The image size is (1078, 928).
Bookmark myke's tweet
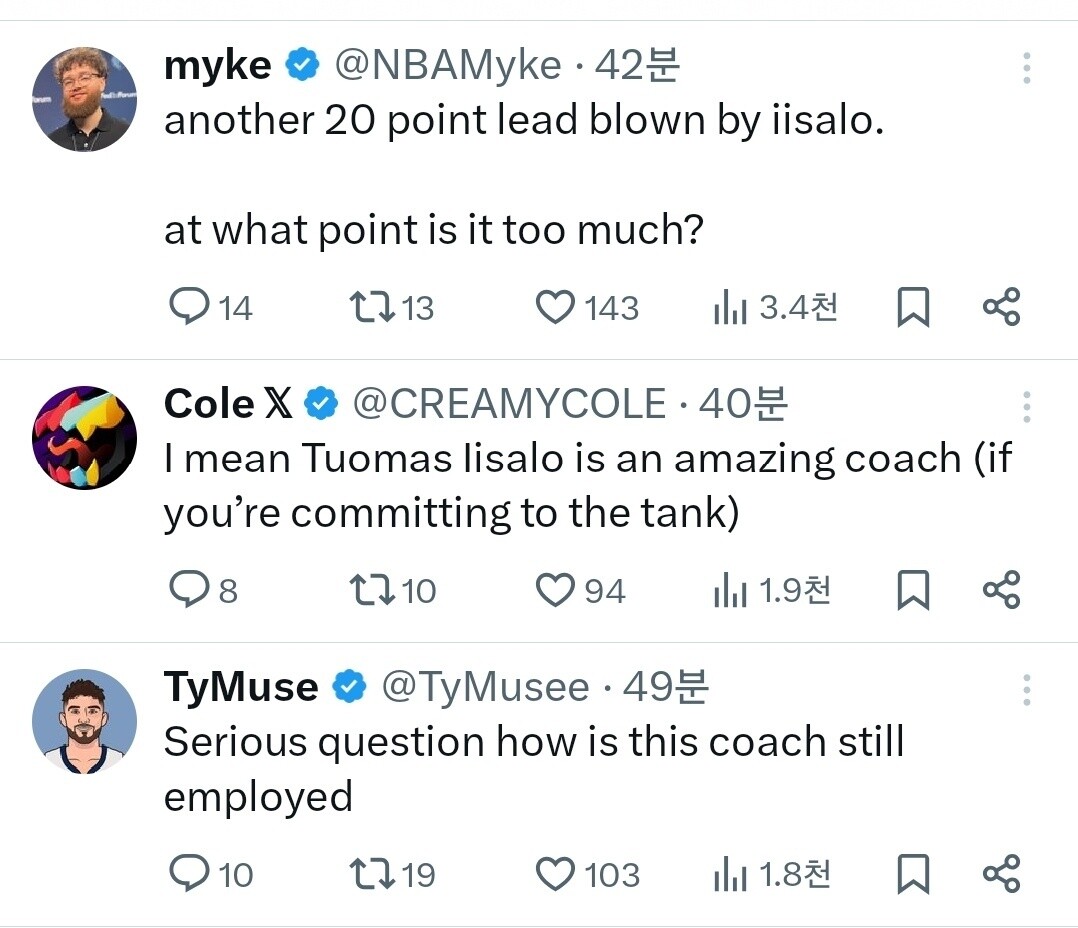(x=912, y=307)
